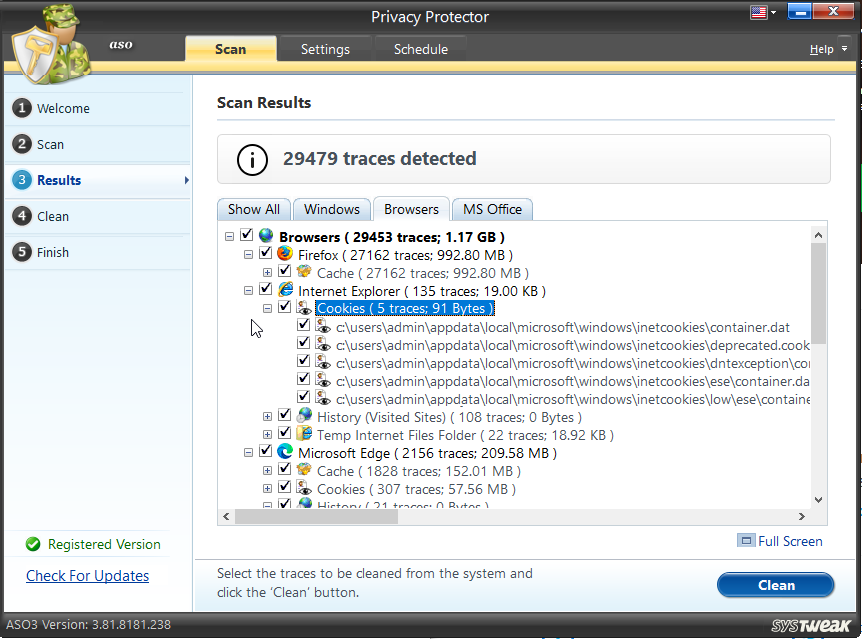
Task: Uncheck the Microsoft Edge Cookies checkbox
Action: coord(284,489)
